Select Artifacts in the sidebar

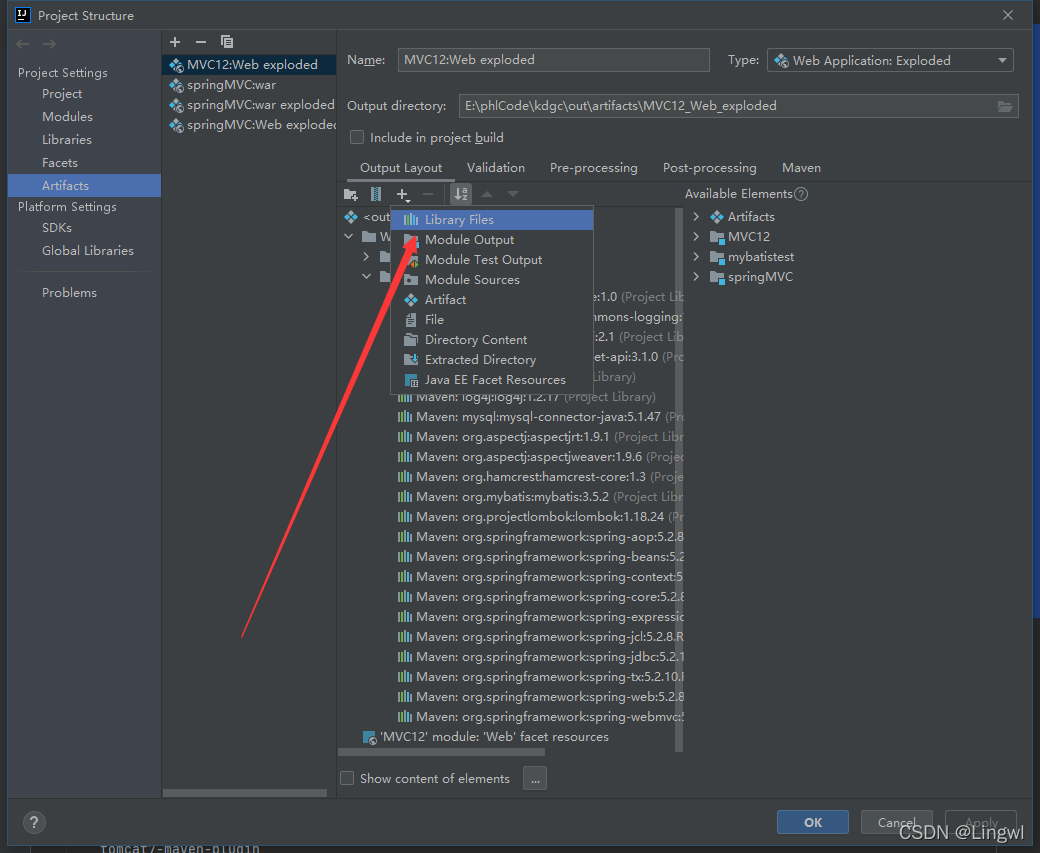[x=84, y=186]
